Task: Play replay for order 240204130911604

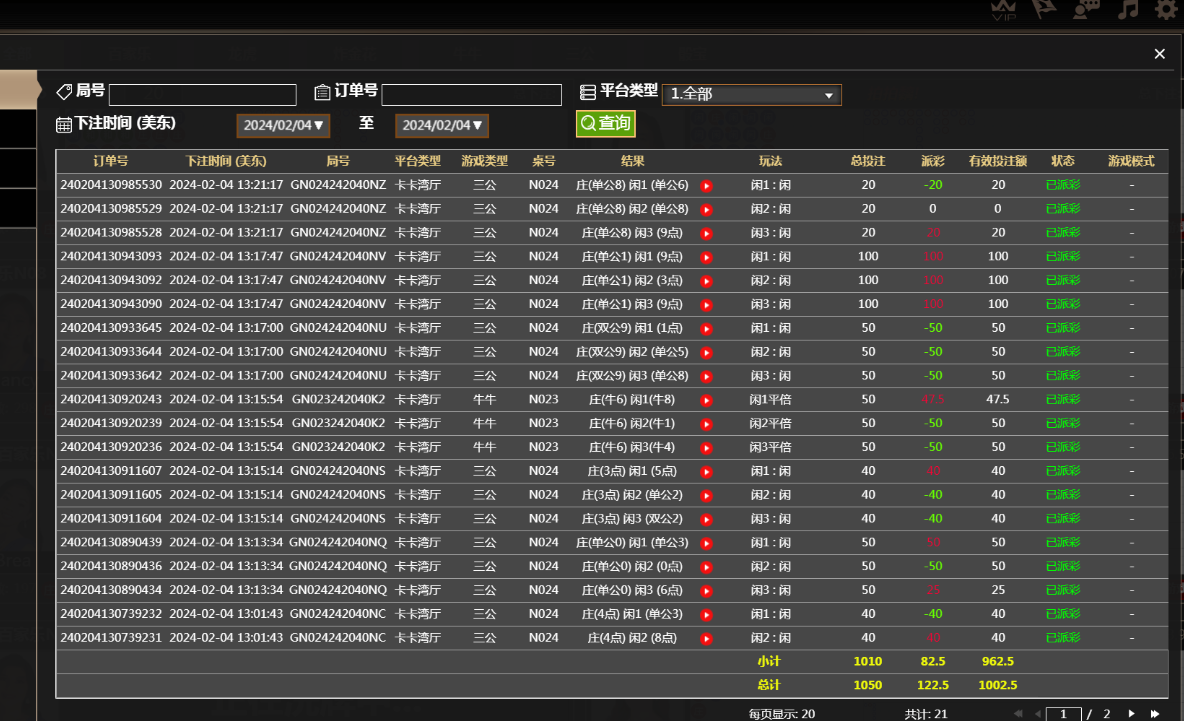Action: pos(706,519)
